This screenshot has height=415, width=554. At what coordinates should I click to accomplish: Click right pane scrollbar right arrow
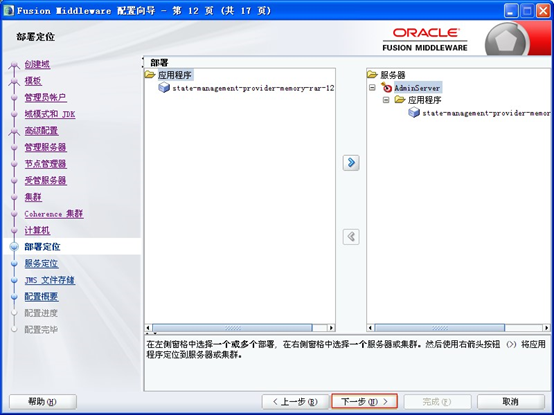click(547, 328)
